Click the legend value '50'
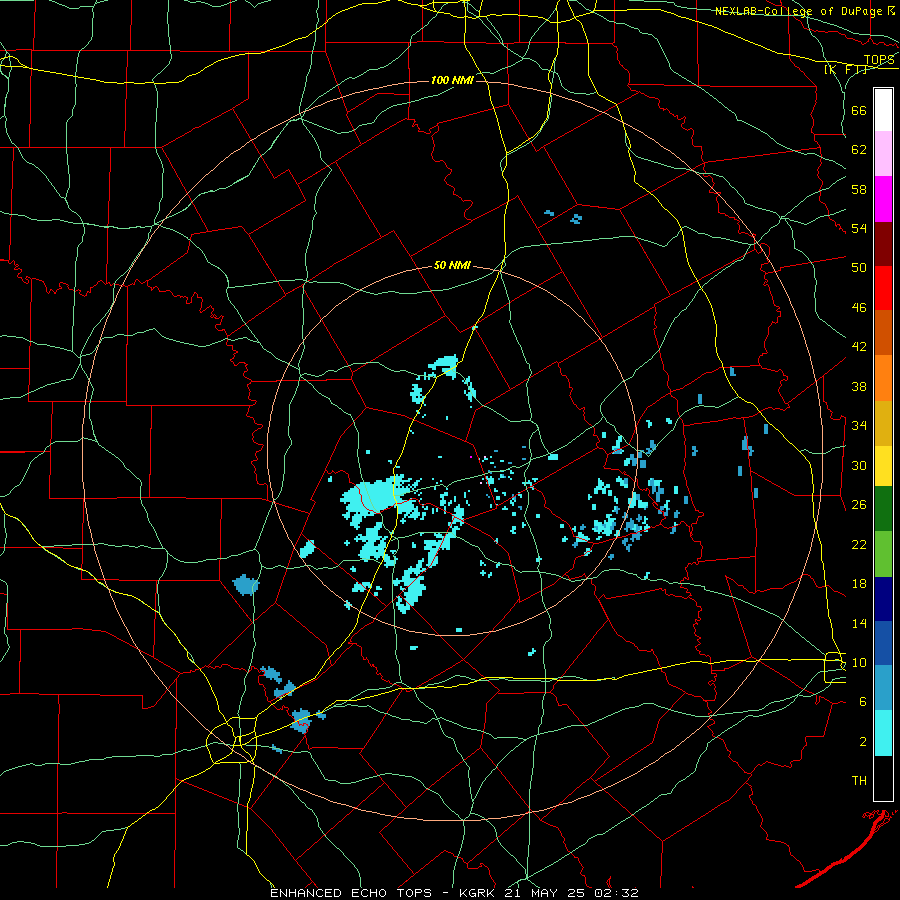The height and width of the screenshot is (900, 900). point(859,268)
